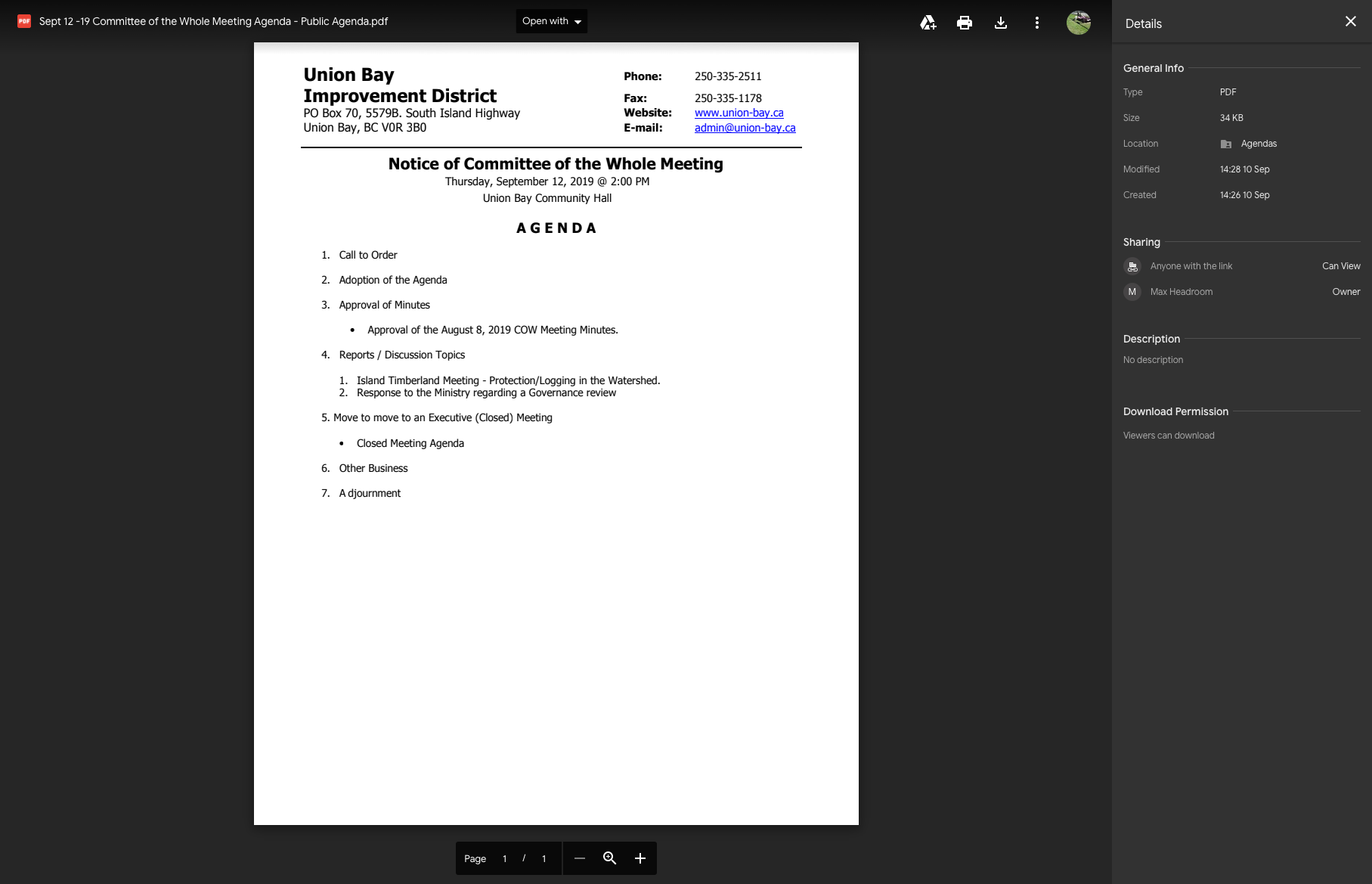Click the magnifier reset zoom icon
Image resolution: width=1372 pixels, height=884 pixels.
pyautogui.click(x=610, y=858)
